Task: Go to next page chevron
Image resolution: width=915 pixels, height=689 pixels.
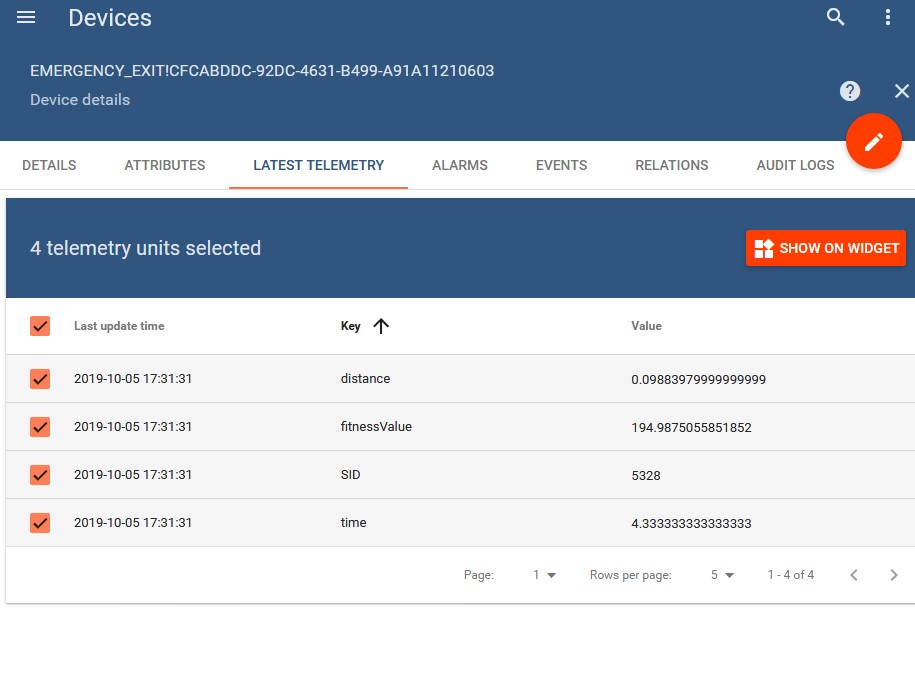Action: click(x=893, y=575)
